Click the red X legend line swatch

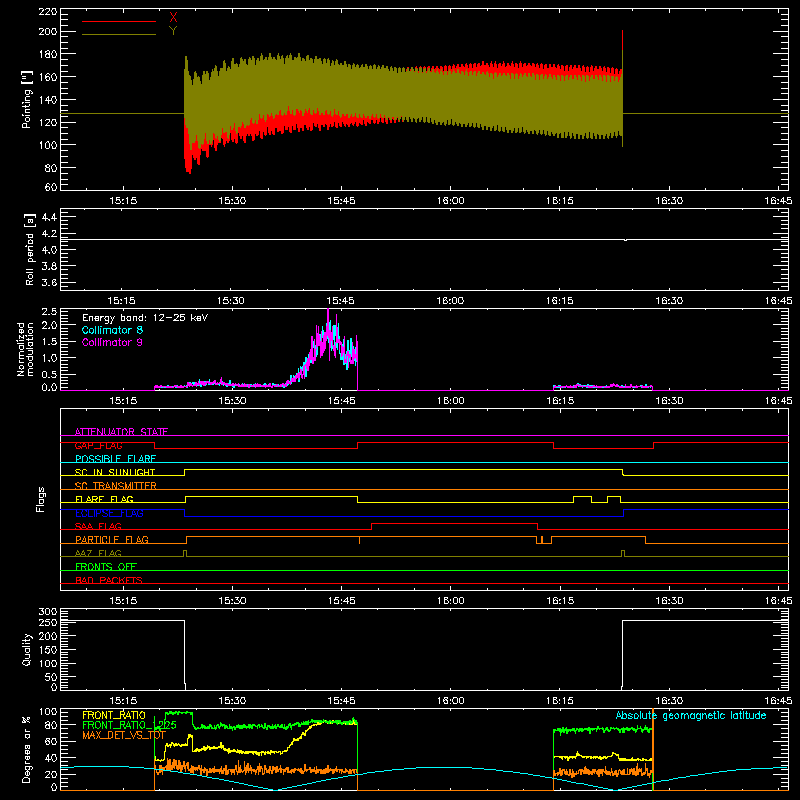point(119,21)
